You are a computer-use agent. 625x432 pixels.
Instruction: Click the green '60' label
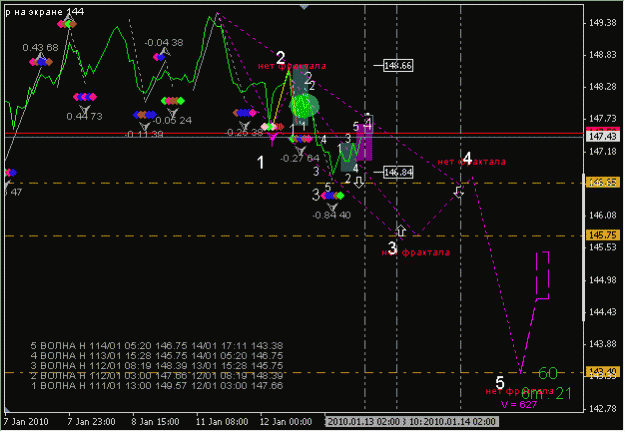548,373
